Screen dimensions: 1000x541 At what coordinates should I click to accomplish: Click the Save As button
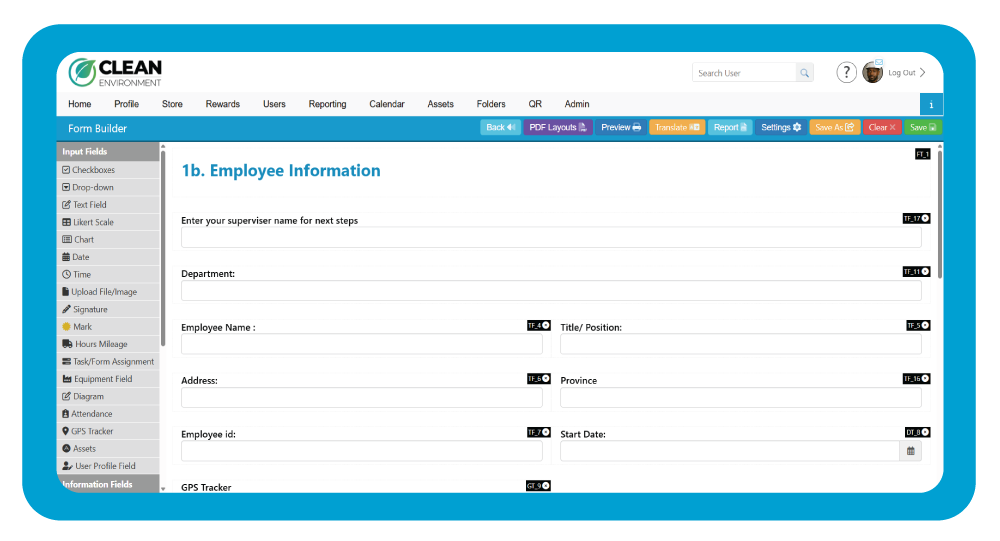(834, 128)
